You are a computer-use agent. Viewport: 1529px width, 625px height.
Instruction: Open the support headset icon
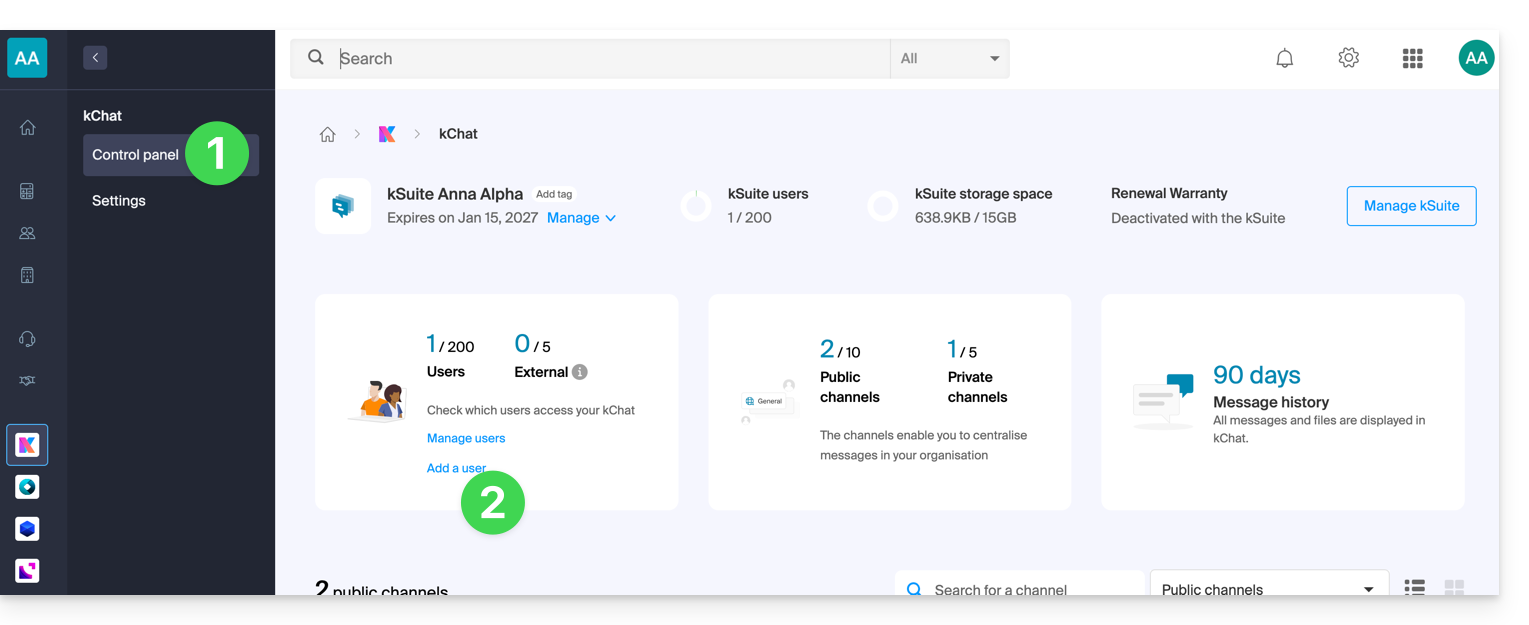pyautogui.click(x=28, y=339)
